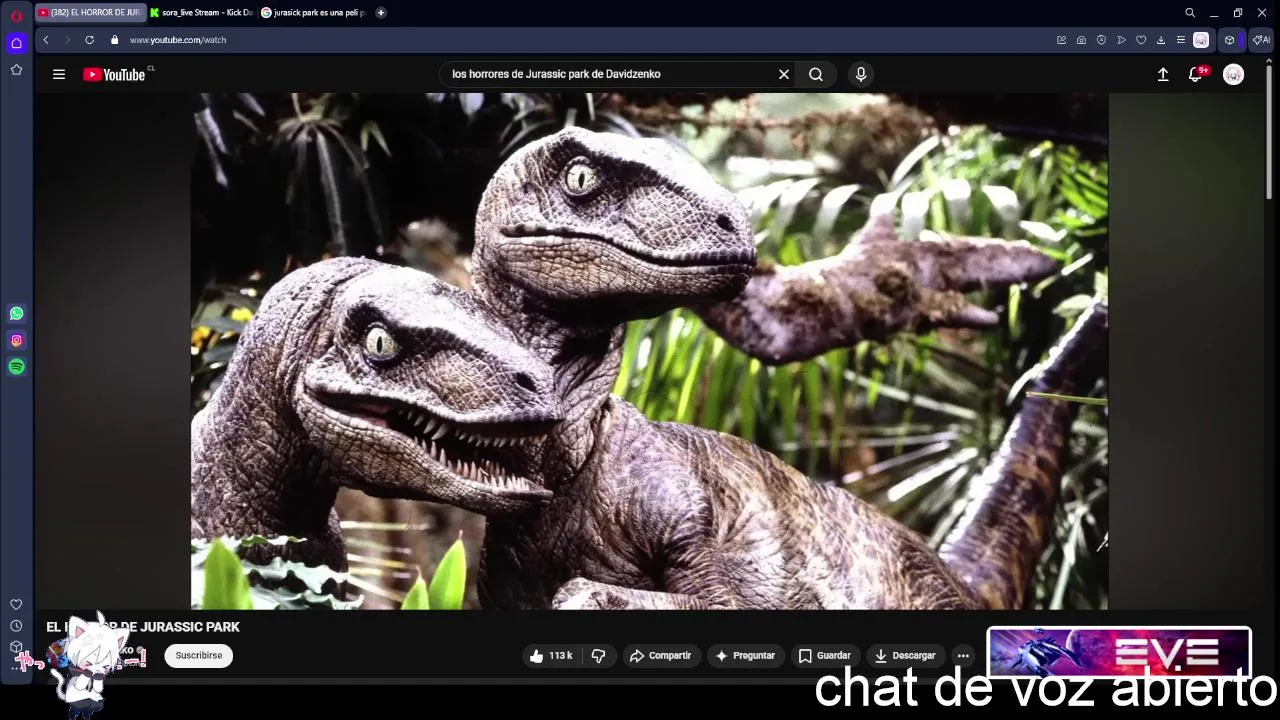View site security lock information
Viewport: 1280px width, 720px height.
[114, 40]
